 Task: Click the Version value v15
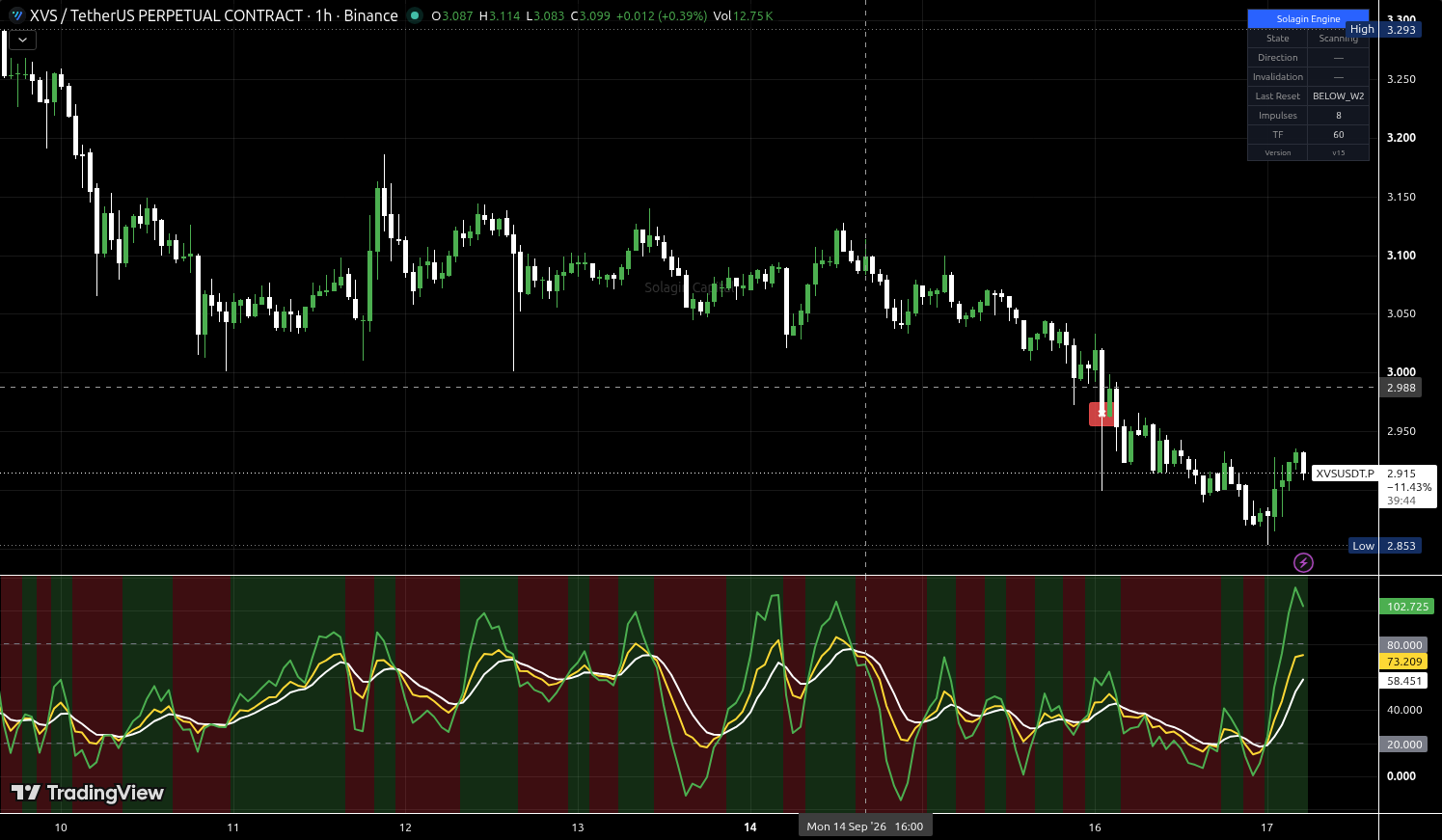tap(1339, 152)
